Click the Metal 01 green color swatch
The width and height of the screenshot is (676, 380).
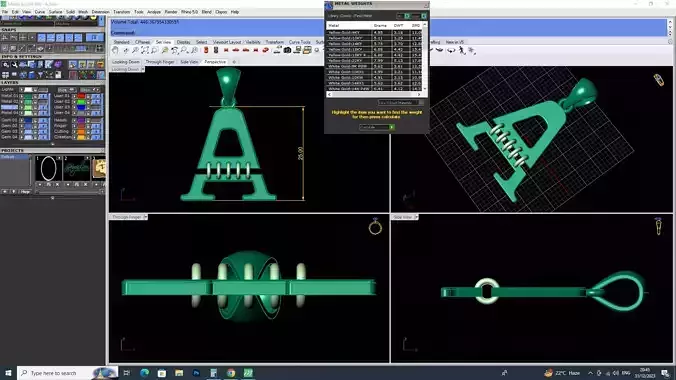point(28,96)
